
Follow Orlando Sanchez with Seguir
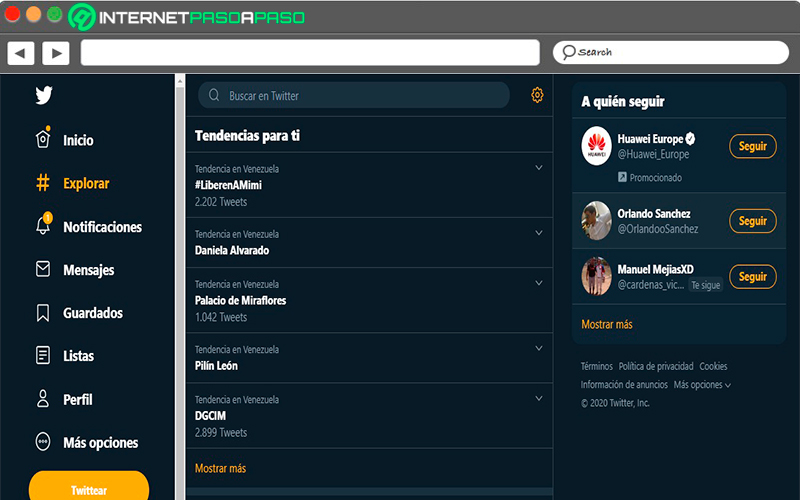tap(753, 221)
